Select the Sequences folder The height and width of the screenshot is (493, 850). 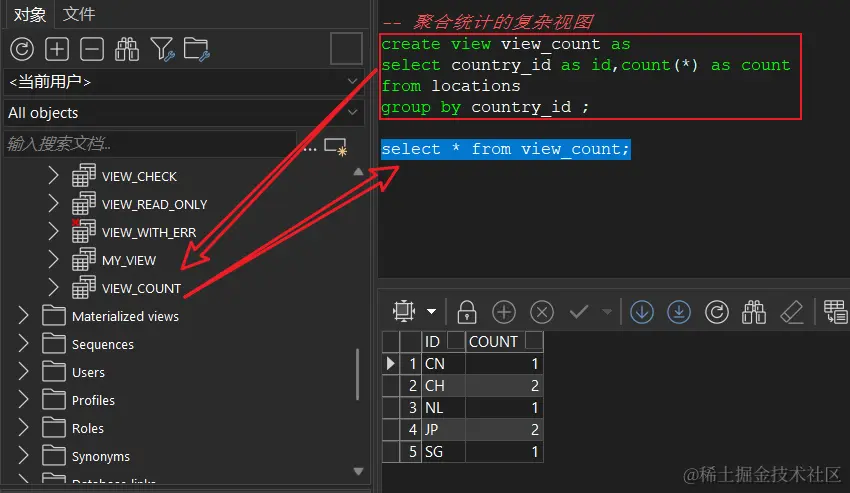coord(103,345)
